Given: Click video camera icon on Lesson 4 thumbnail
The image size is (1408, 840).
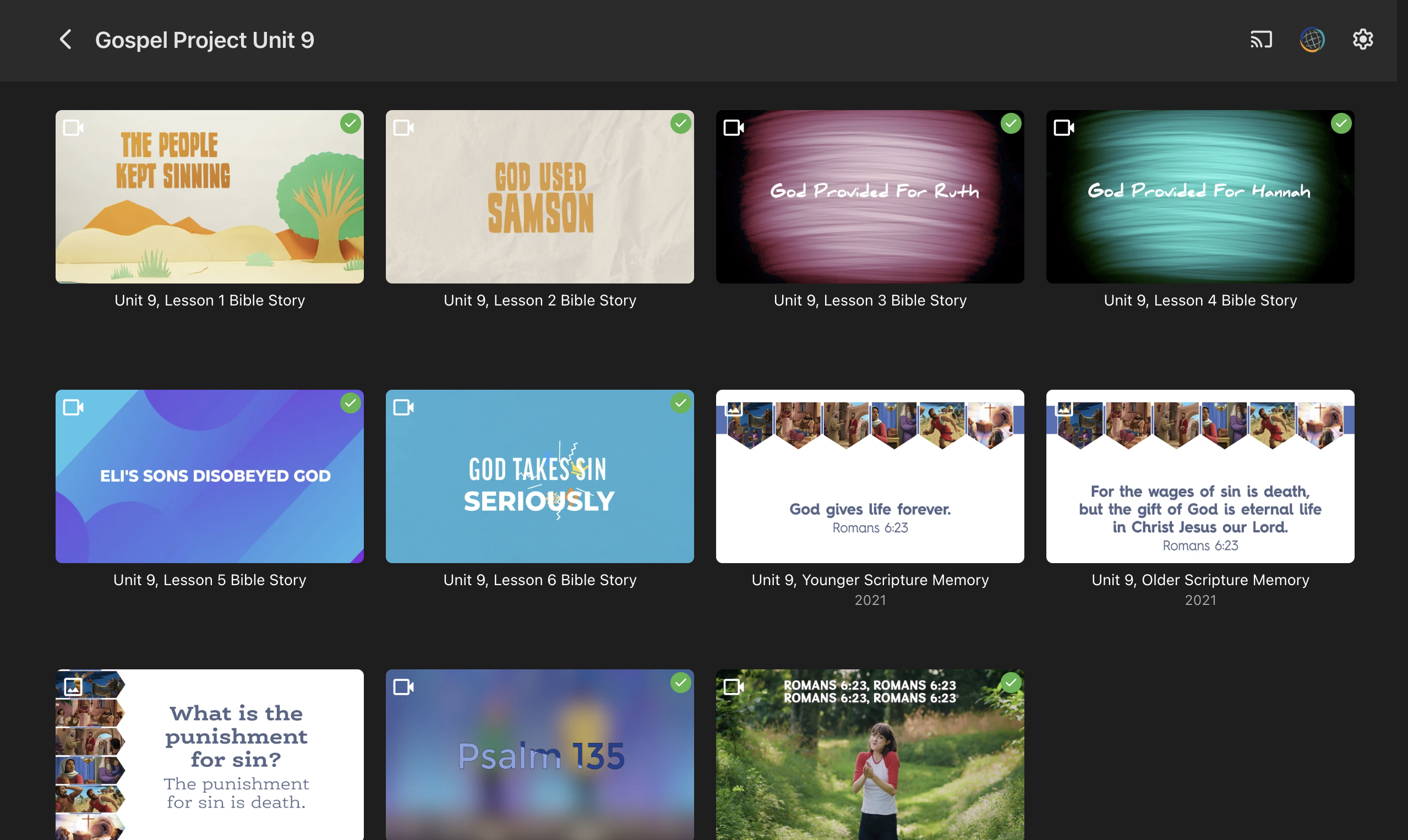Looking at the screenshot, I should pyautogui.click(x=1064, y=128).
